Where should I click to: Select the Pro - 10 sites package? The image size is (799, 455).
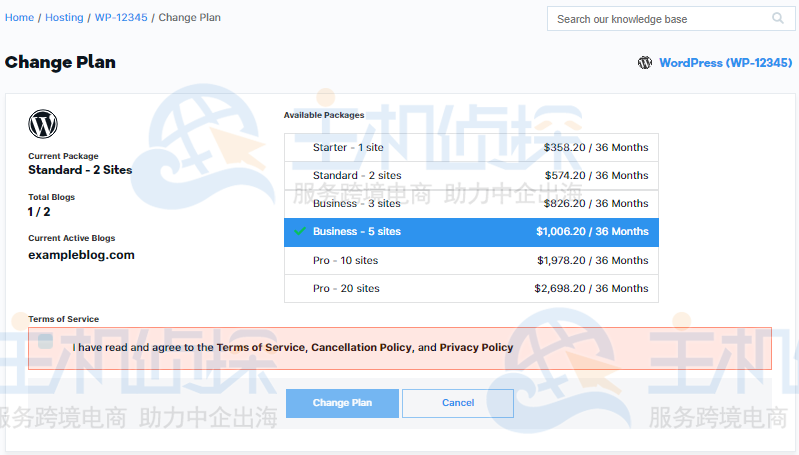[x=471, y=260]
